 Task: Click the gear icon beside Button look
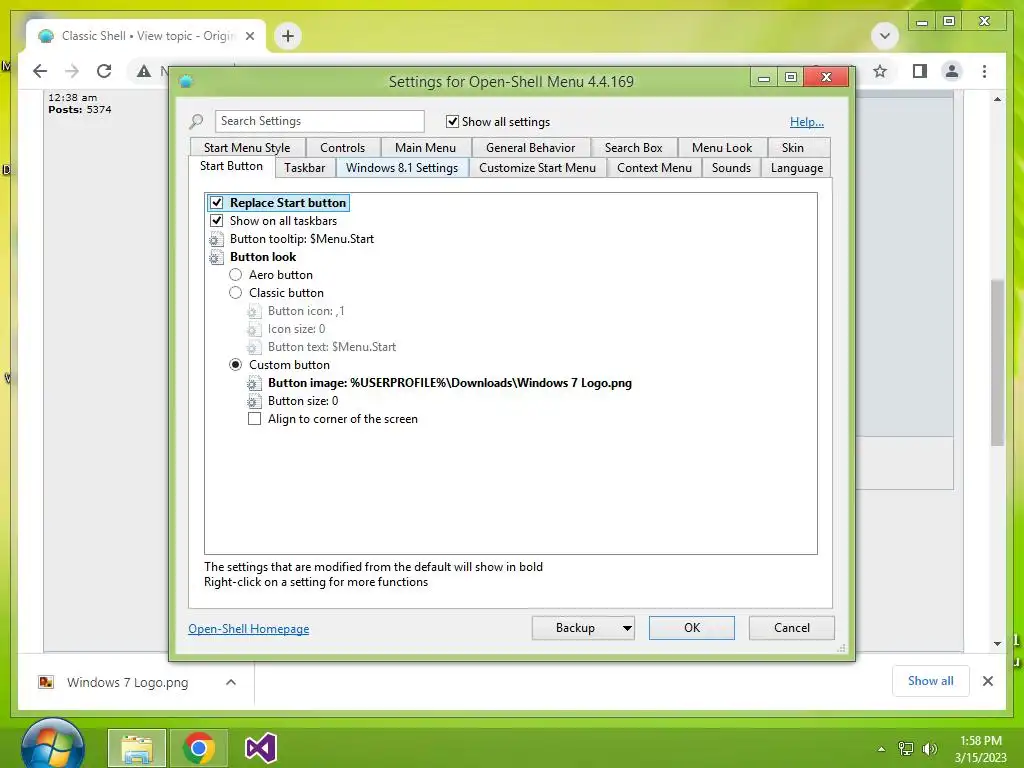(x=216, y=257)
